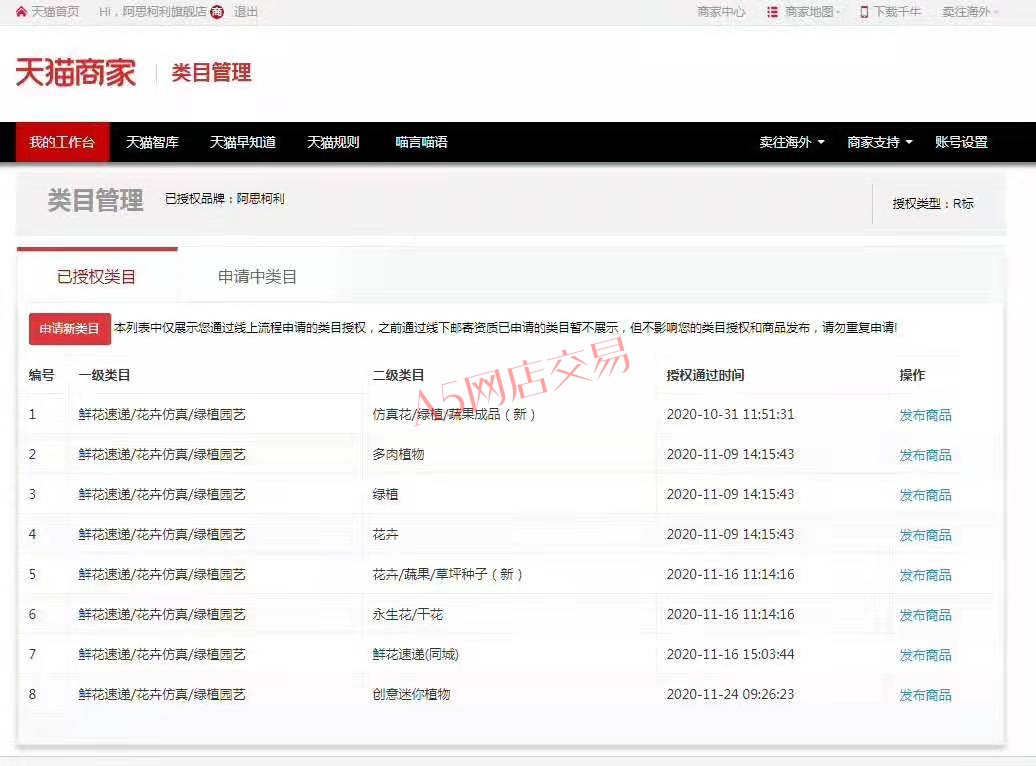Click the timestamp 2020-11-16 15:03:44
This screenshot has width=1036, height=766.
pyautogui.click(x=730, y=654)
